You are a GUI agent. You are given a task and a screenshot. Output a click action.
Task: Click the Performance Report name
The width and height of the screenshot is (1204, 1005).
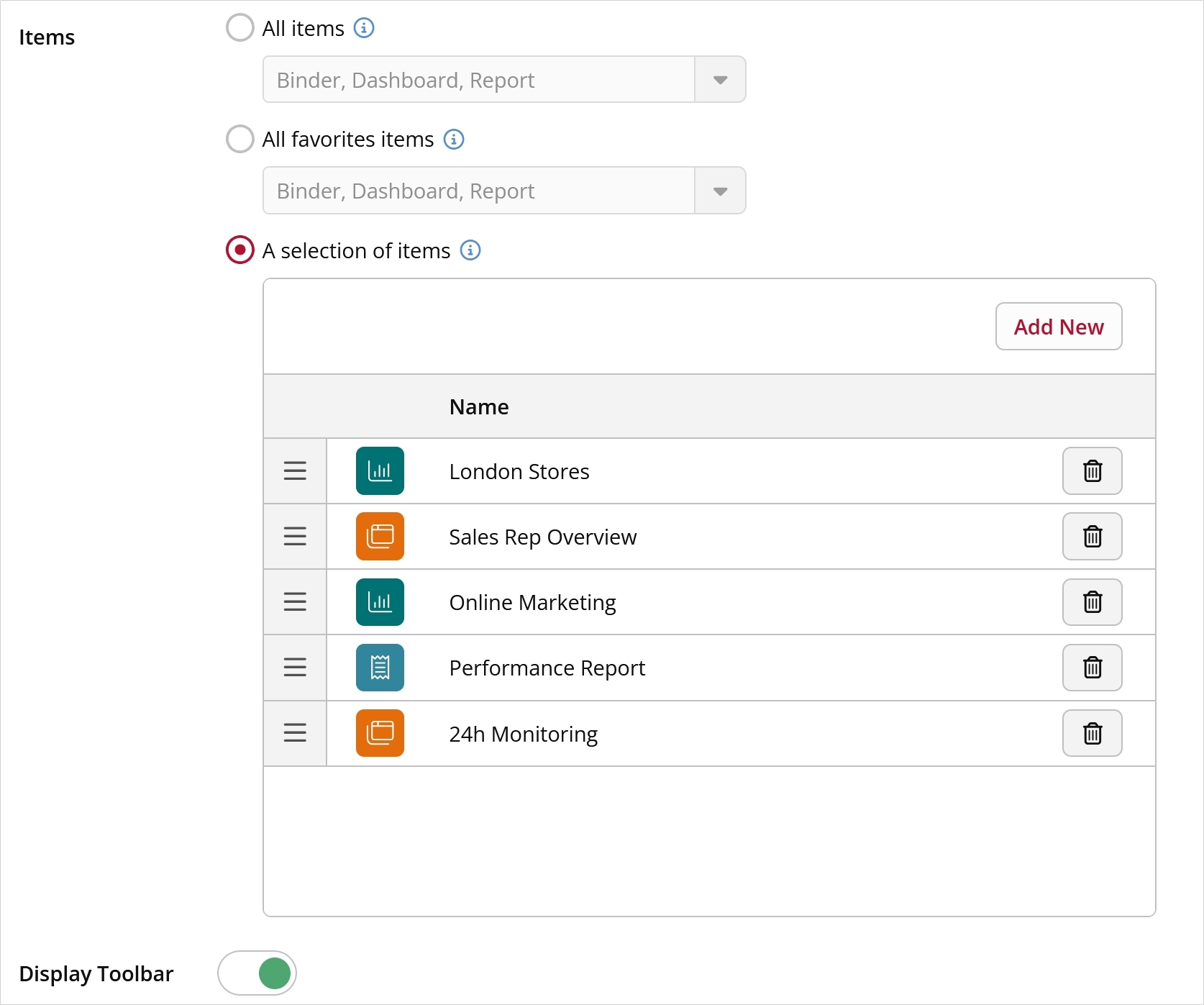[547, 668]
